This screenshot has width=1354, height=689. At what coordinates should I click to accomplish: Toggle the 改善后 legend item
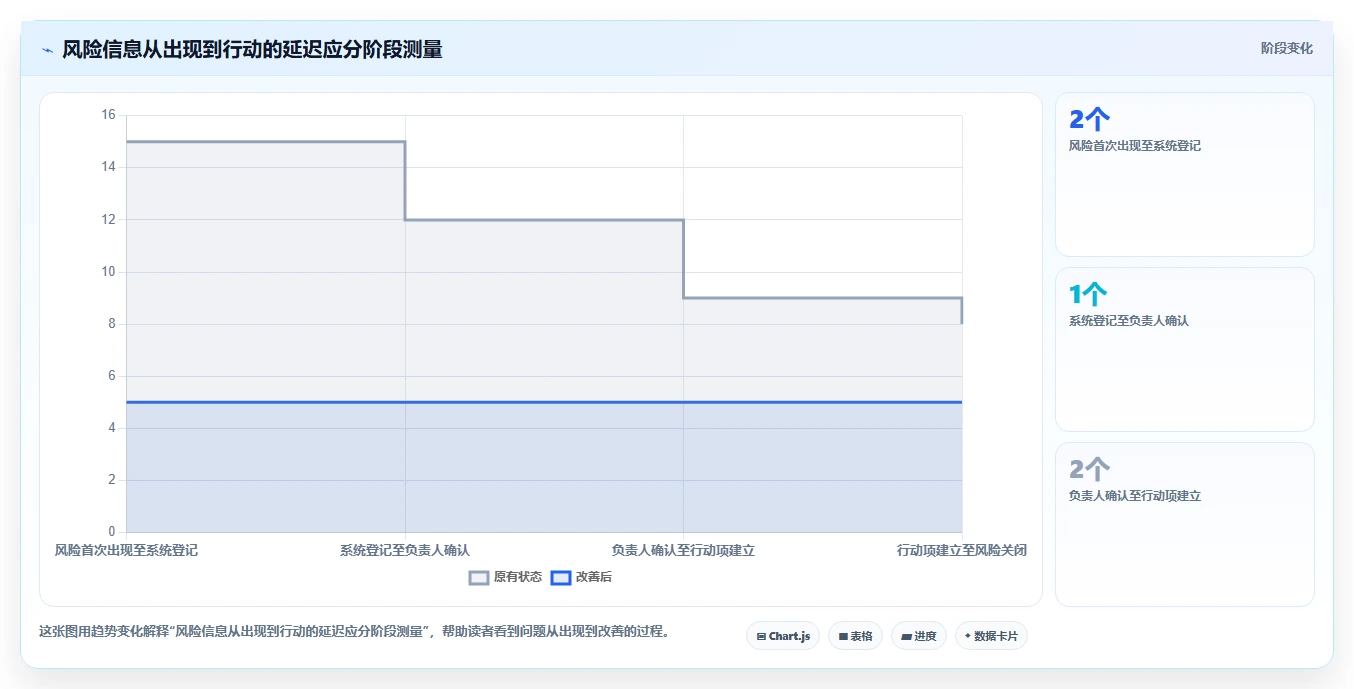pyautogui.click(x=582, y=577)
